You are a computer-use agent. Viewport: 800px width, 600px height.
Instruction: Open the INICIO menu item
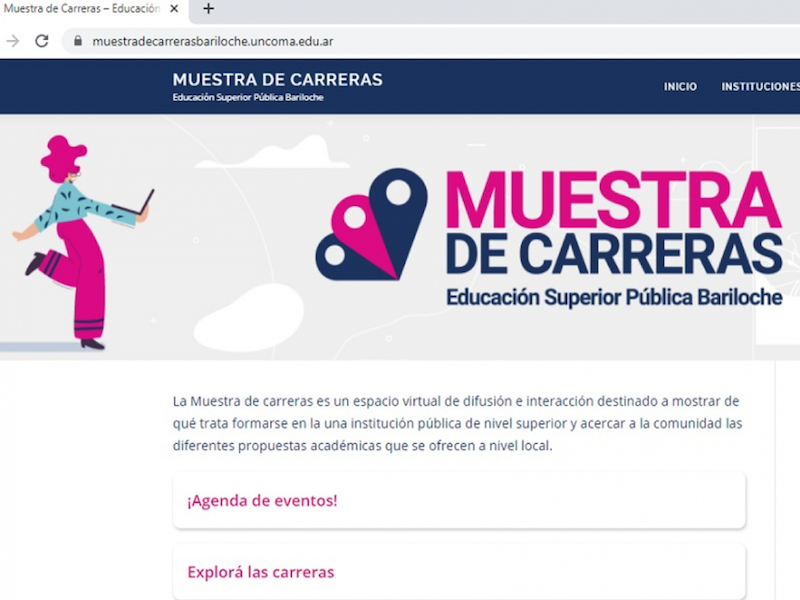pos(680,87)
